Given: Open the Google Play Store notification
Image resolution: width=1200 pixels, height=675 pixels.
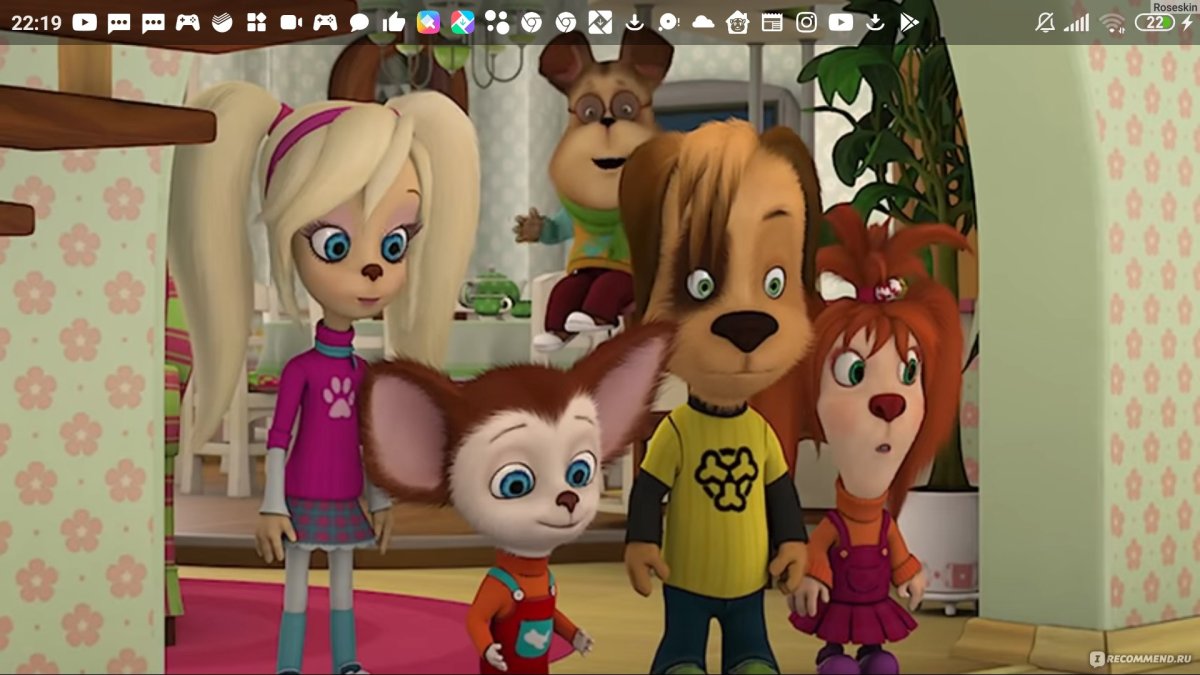Looking at the screenshot, I should 909,22.
